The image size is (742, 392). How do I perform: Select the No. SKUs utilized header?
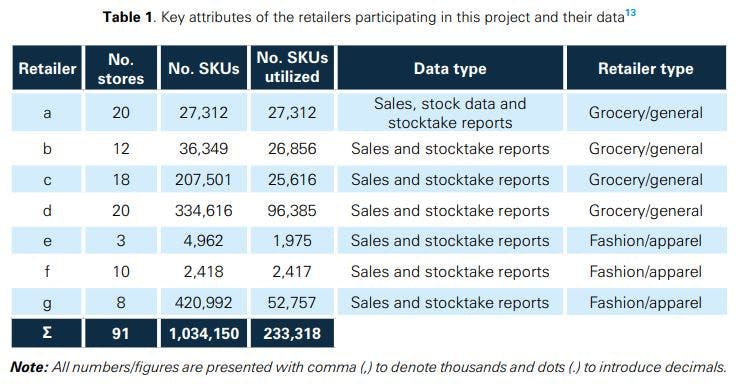(x=292, y=68)
